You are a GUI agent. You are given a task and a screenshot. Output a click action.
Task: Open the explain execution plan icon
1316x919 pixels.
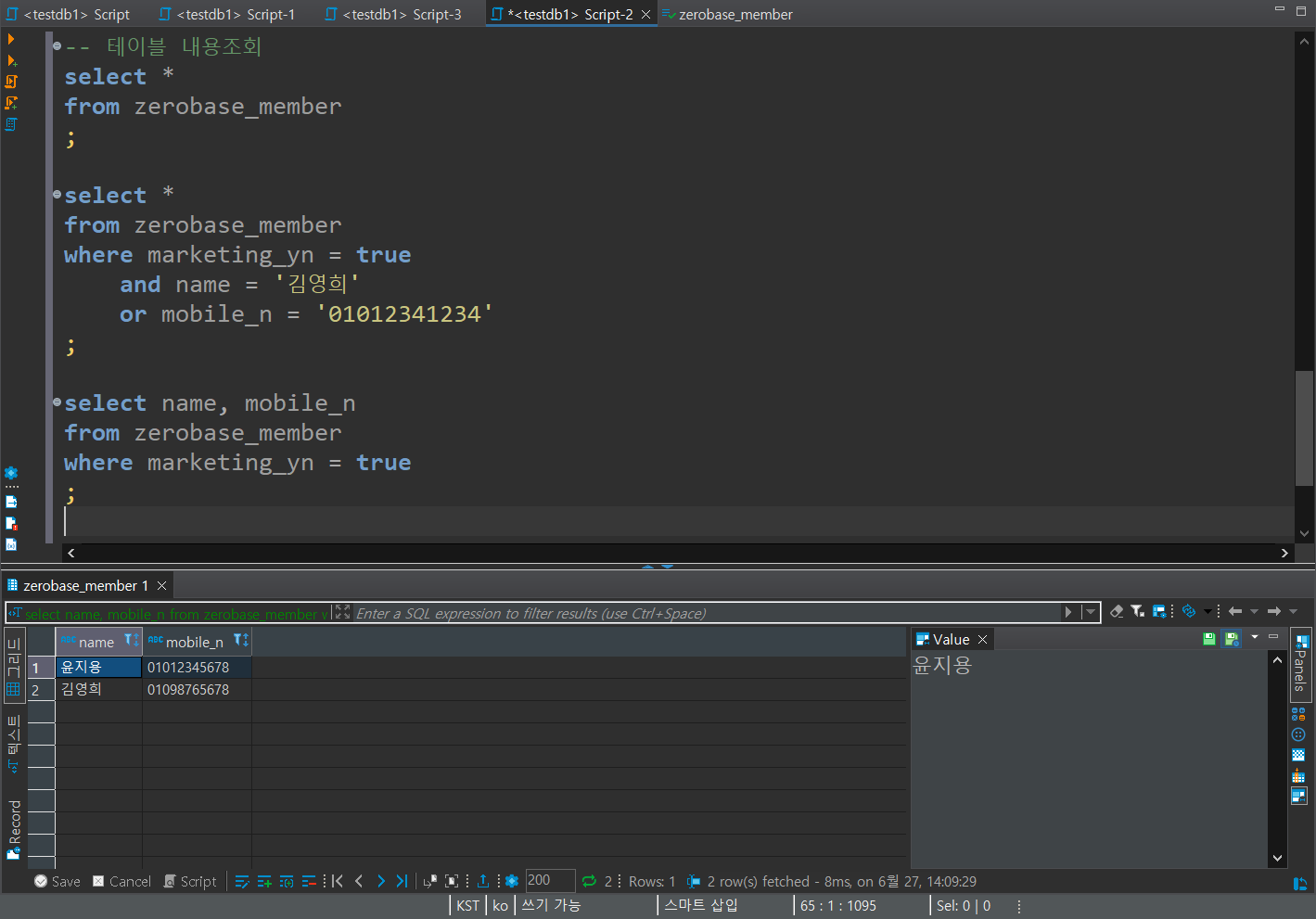click(11, 124)
